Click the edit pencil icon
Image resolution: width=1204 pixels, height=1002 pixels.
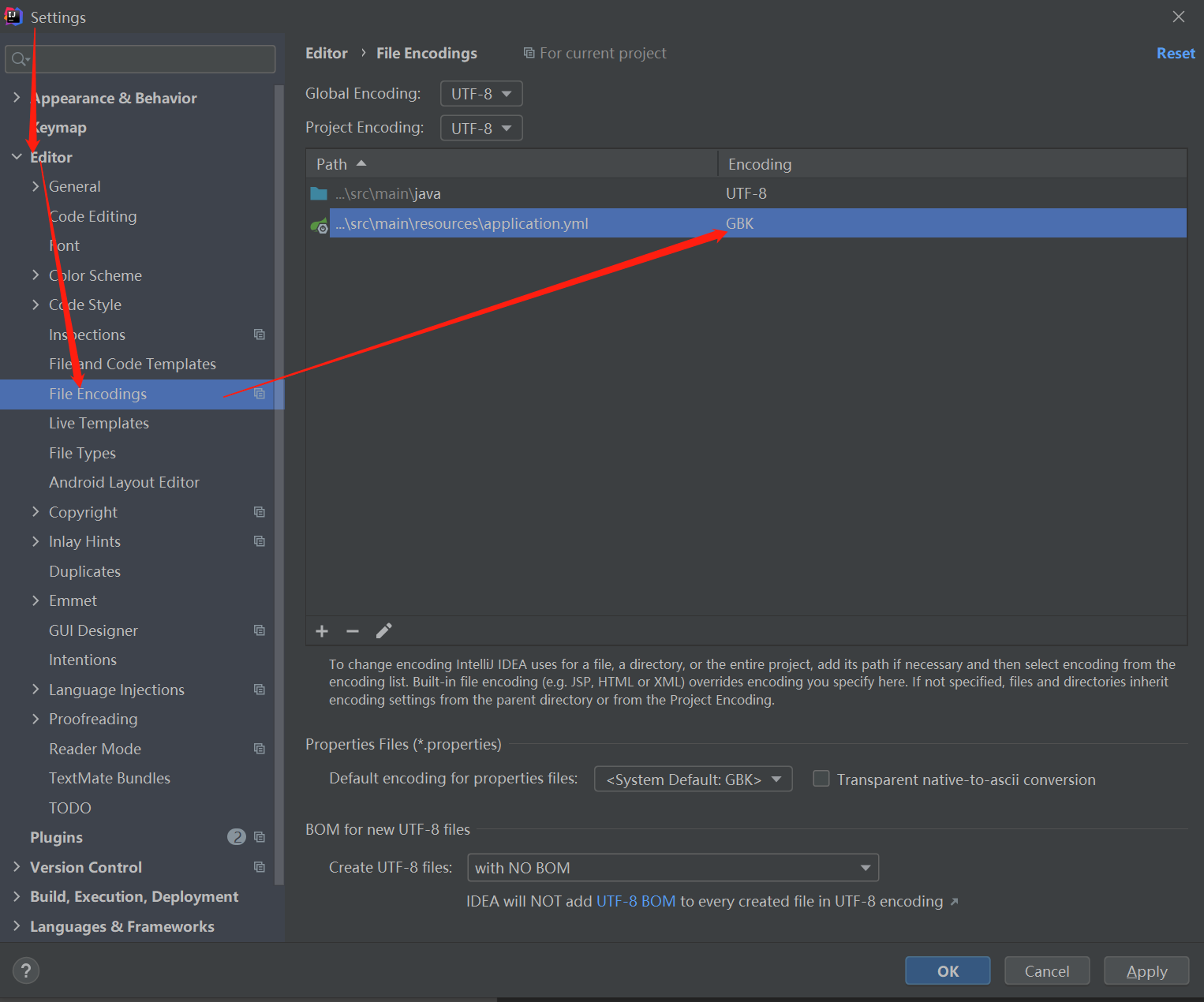click(383, 631)
